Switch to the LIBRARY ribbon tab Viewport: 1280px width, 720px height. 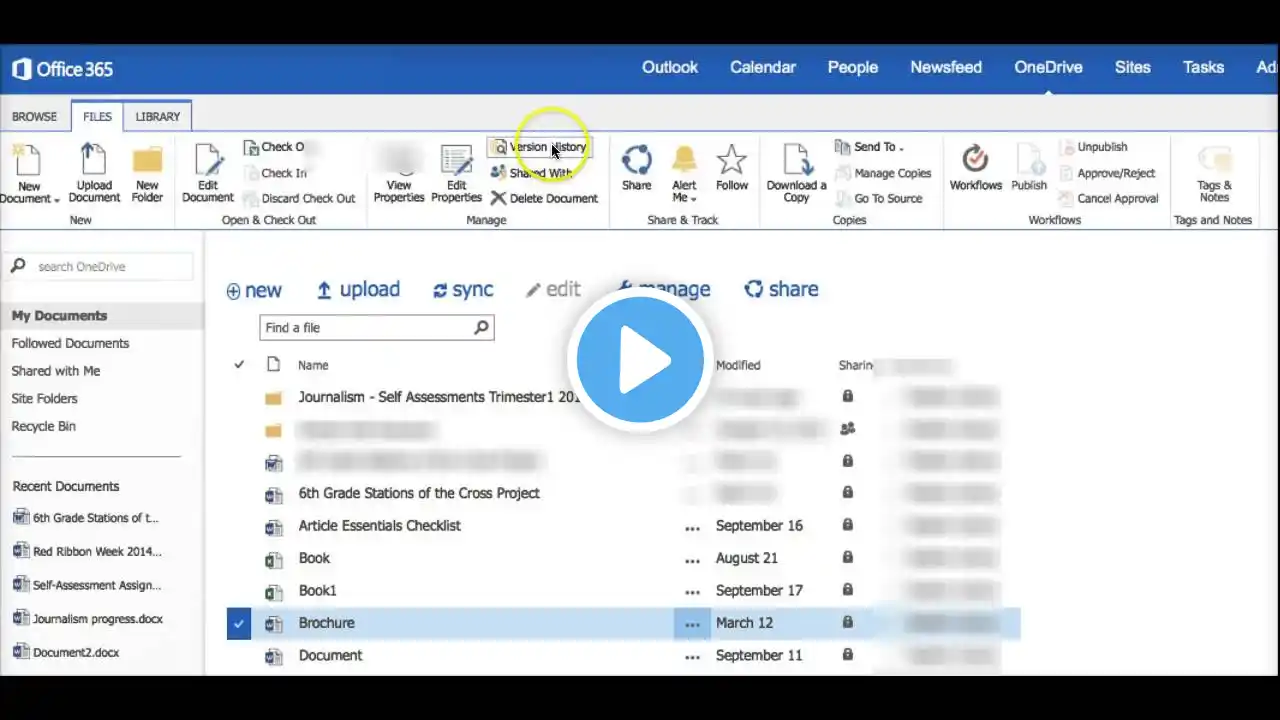point(157,117)
